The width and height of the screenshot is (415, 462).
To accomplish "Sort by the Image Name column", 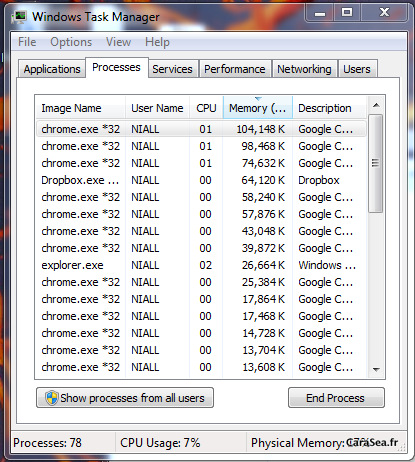I will point(80,108).
